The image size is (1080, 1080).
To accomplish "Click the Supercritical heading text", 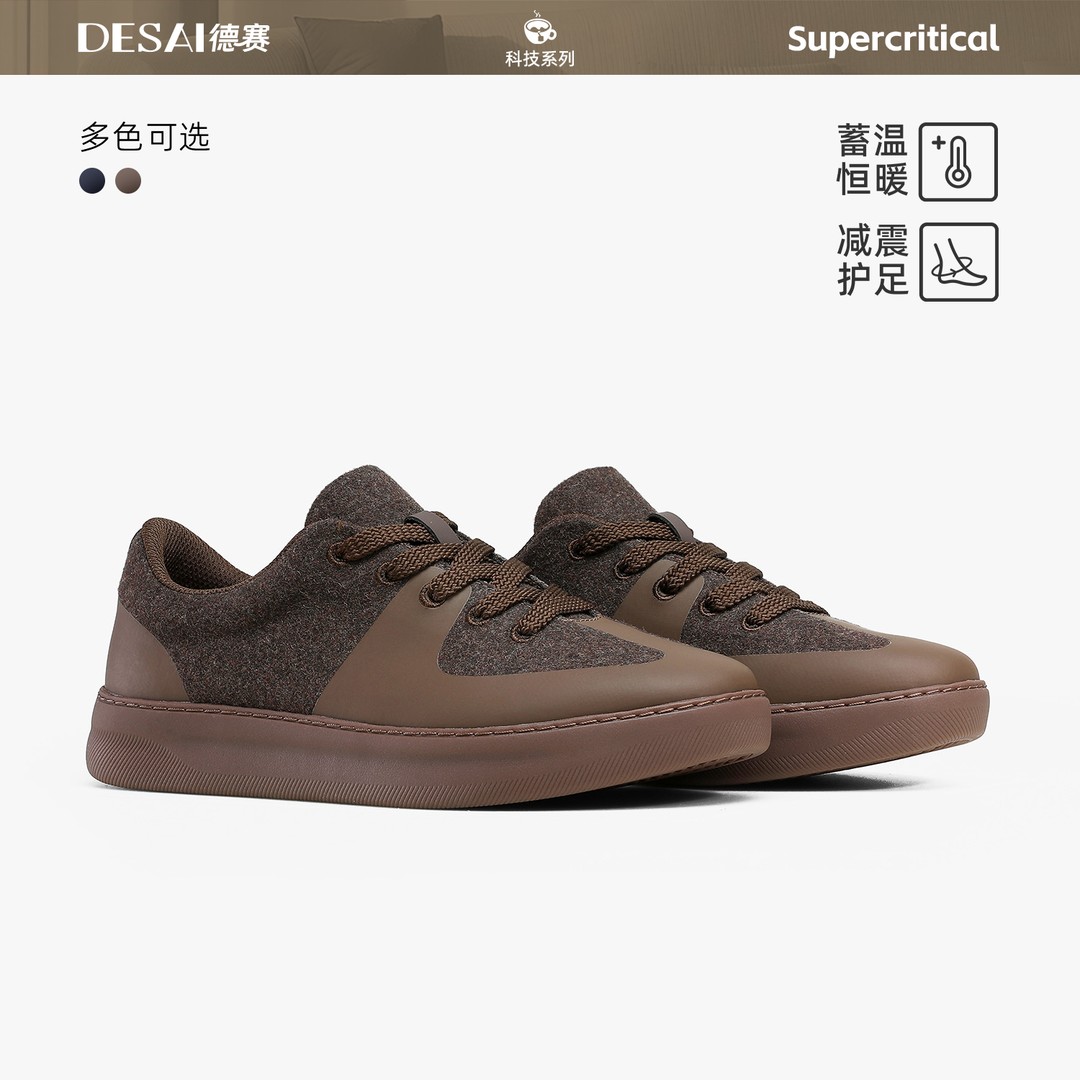I will coord(893,39).
